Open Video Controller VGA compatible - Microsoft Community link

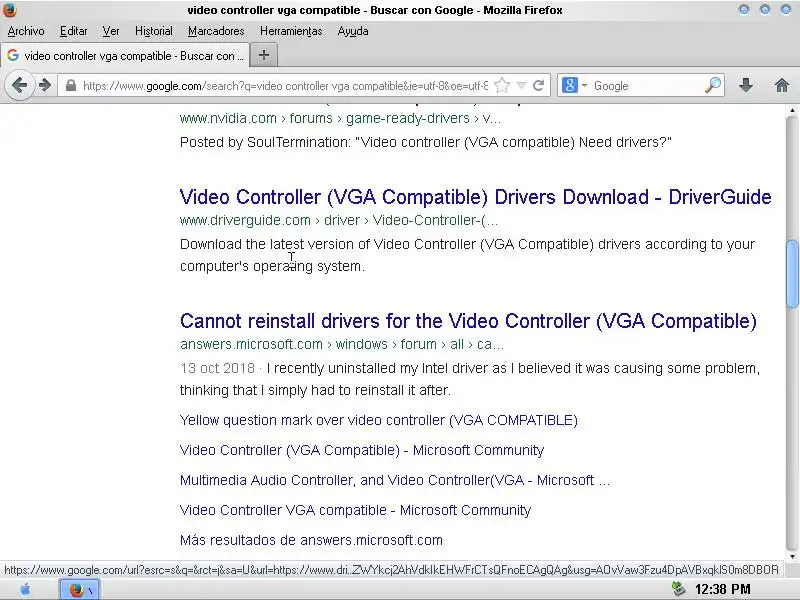(x=355, y=510)
